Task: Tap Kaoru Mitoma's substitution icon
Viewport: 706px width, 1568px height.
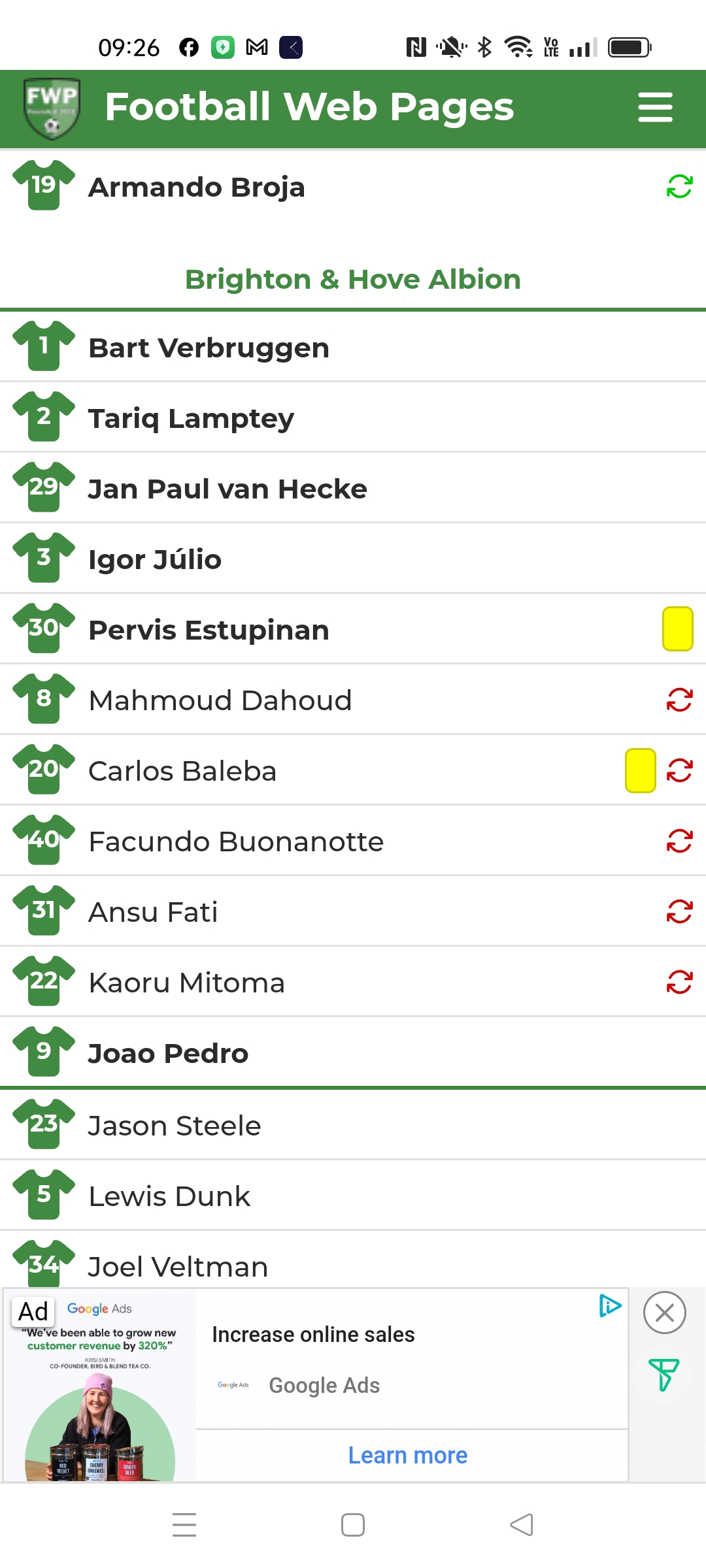Action: pos(679,982)
